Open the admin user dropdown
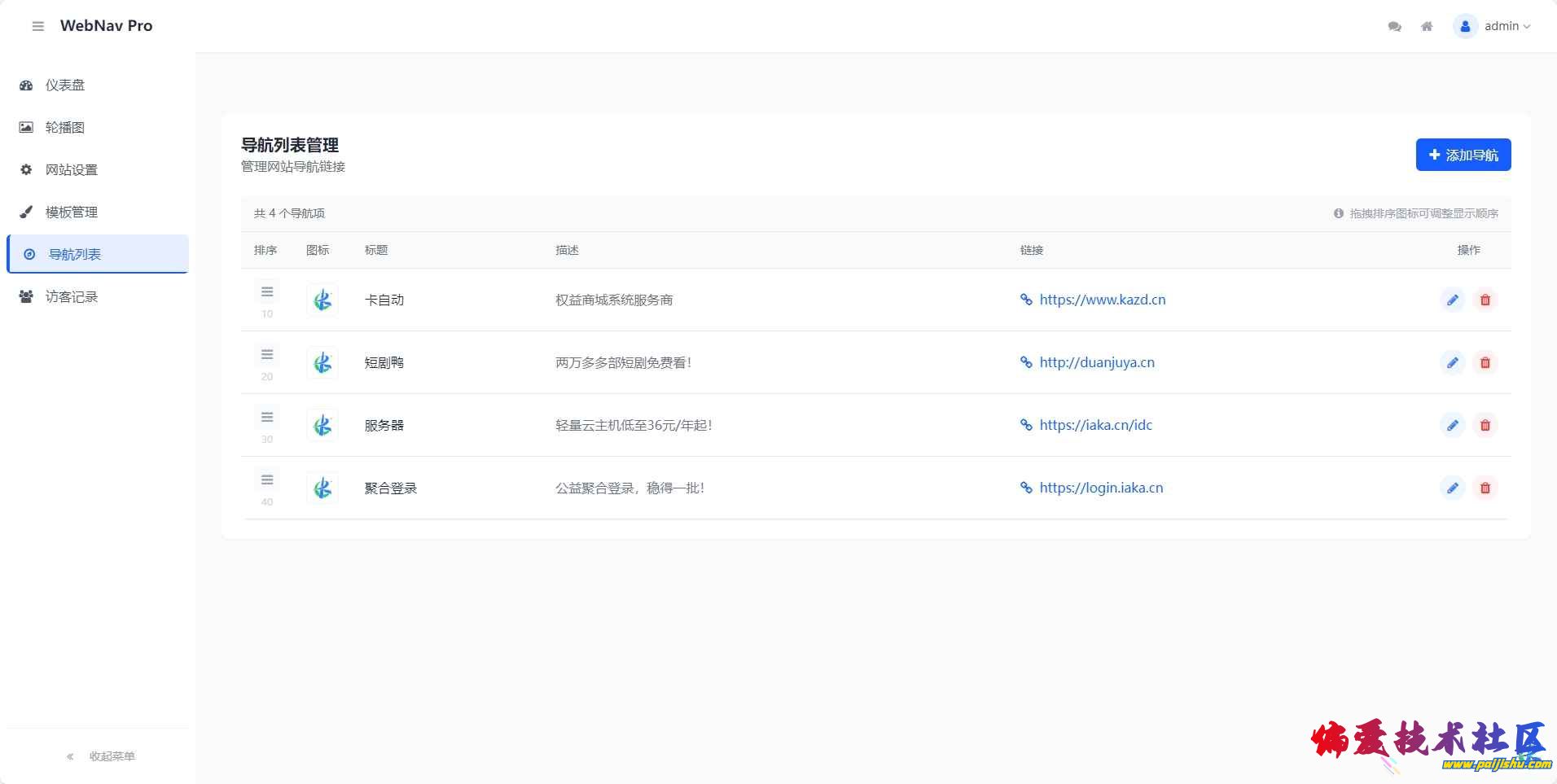1557x784 pixels. coord(1493,26)
